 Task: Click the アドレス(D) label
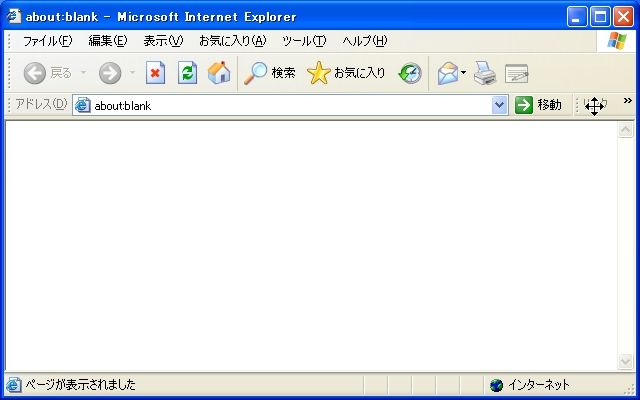coord(41,104)
